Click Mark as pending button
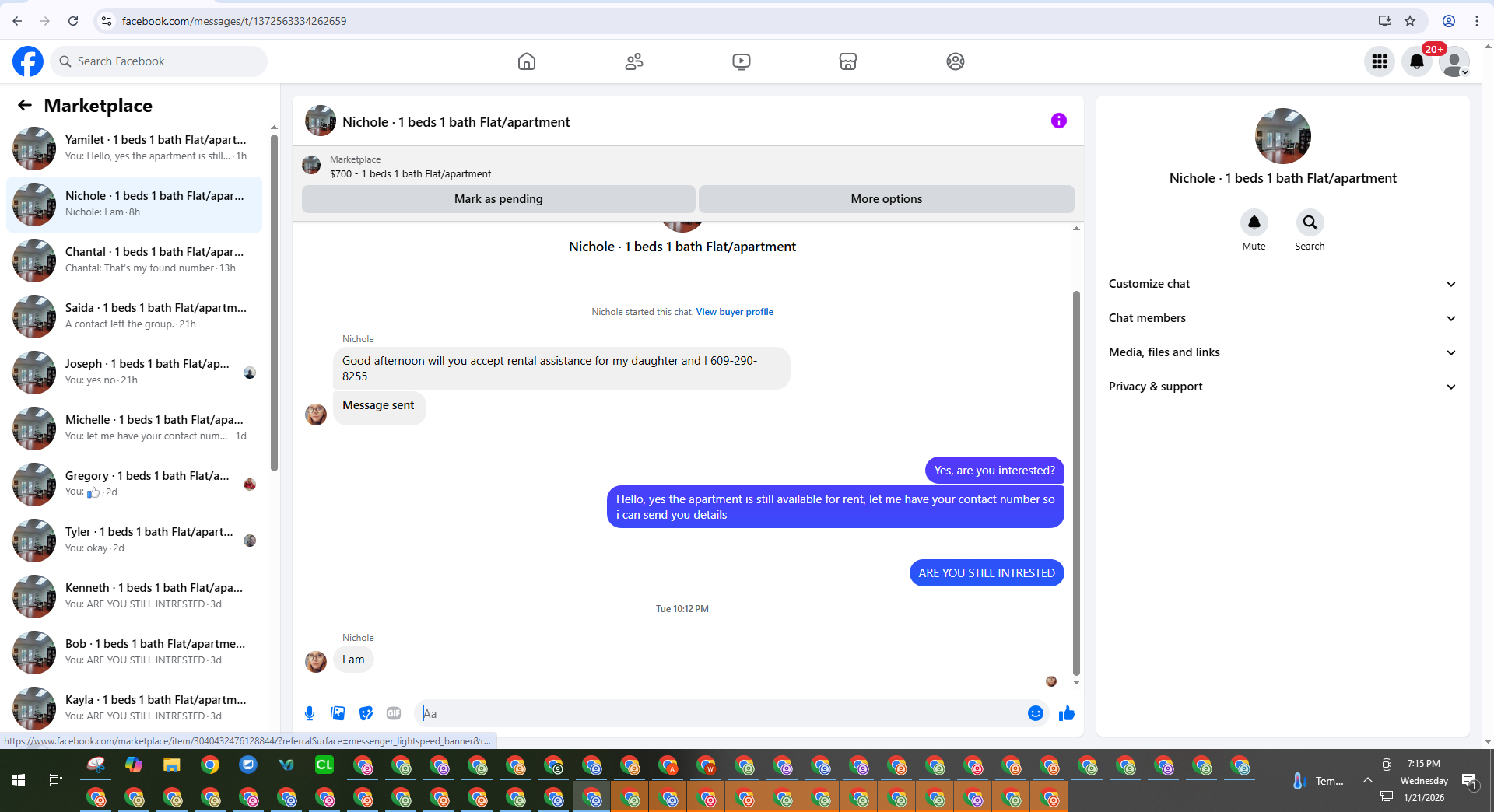Image resolution: width=1494 pixels, height=812 pixels. pos(498,199)
